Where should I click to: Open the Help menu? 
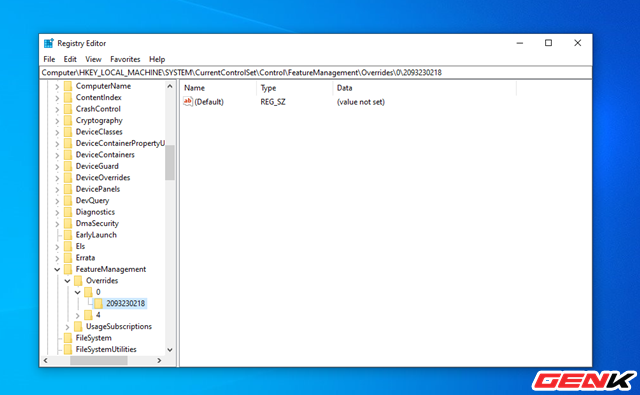(157, 59)
